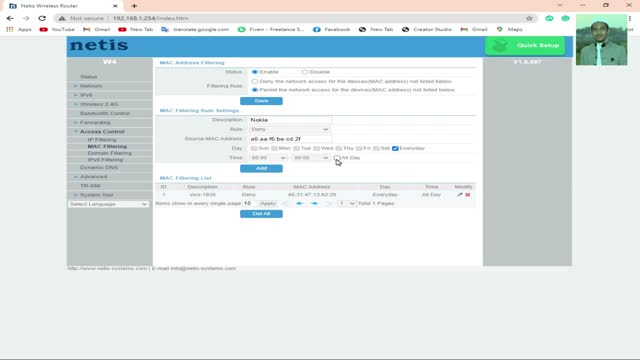Tick the Sun day checkbox
The width and height of the screenshot is (640, 360).
254,148
